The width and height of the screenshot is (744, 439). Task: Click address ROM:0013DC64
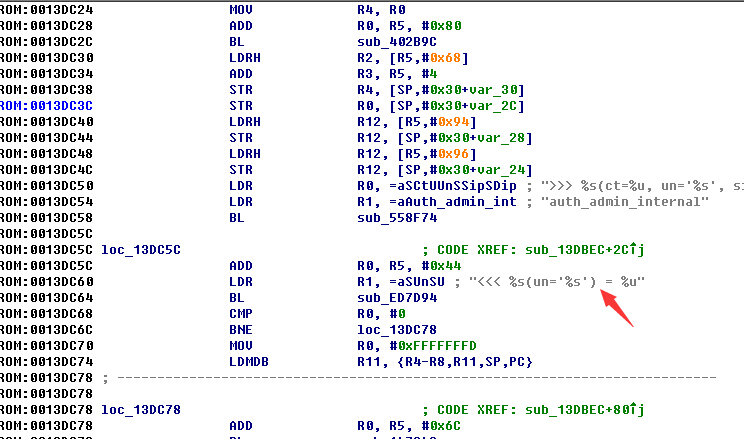click(x=46, y=298)
